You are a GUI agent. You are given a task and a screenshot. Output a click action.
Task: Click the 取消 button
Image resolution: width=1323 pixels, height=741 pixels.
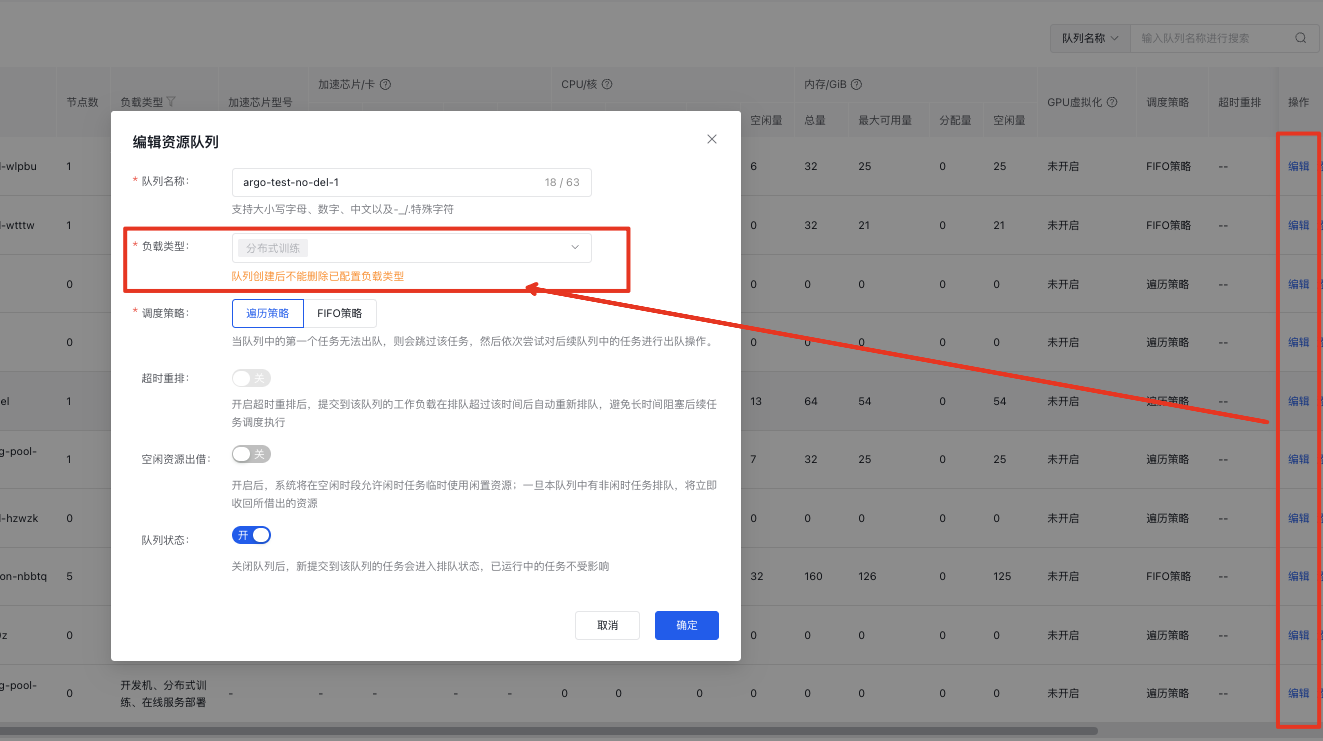pyautogui.click(x=607, y=625)
